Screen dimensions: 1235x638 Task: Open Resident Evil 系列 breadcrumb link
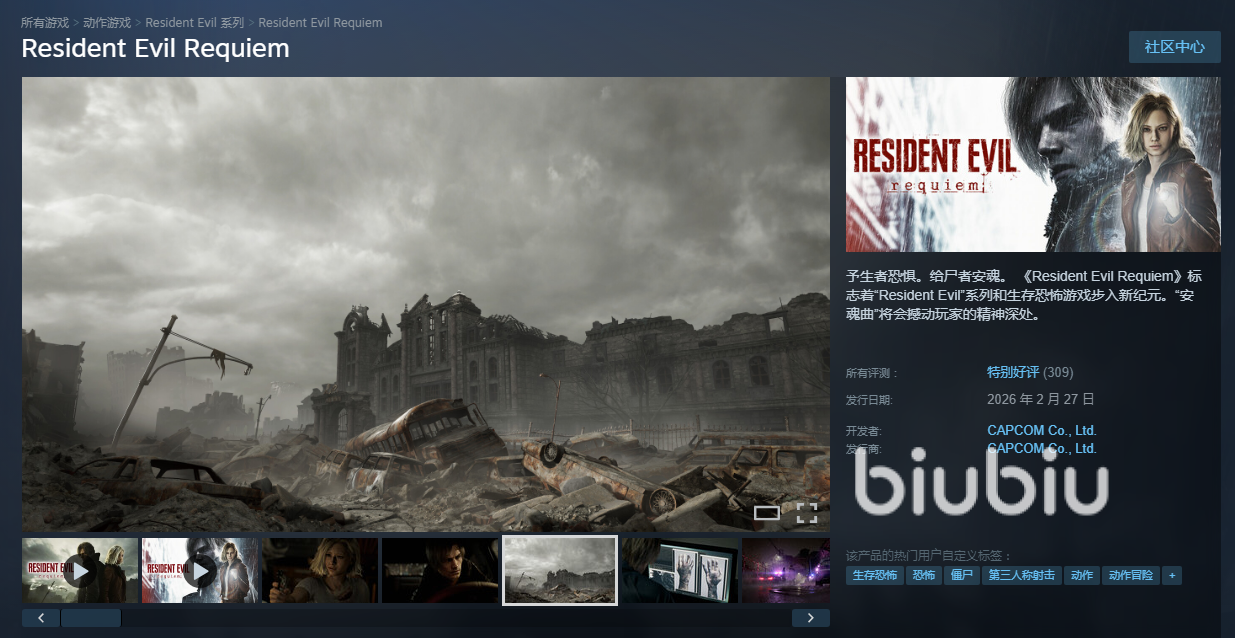194,22
